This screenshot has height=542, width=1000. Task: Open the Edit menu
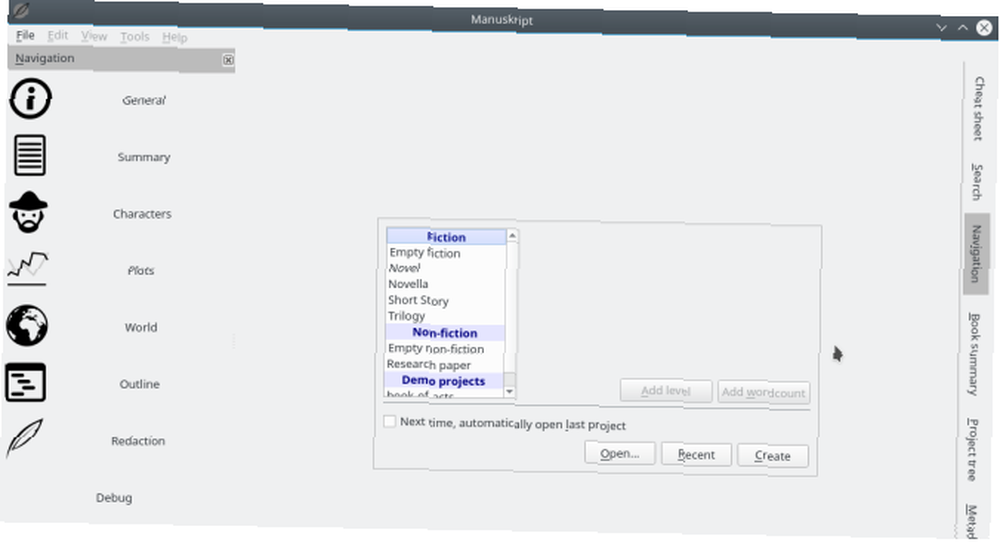click(58, 36)
